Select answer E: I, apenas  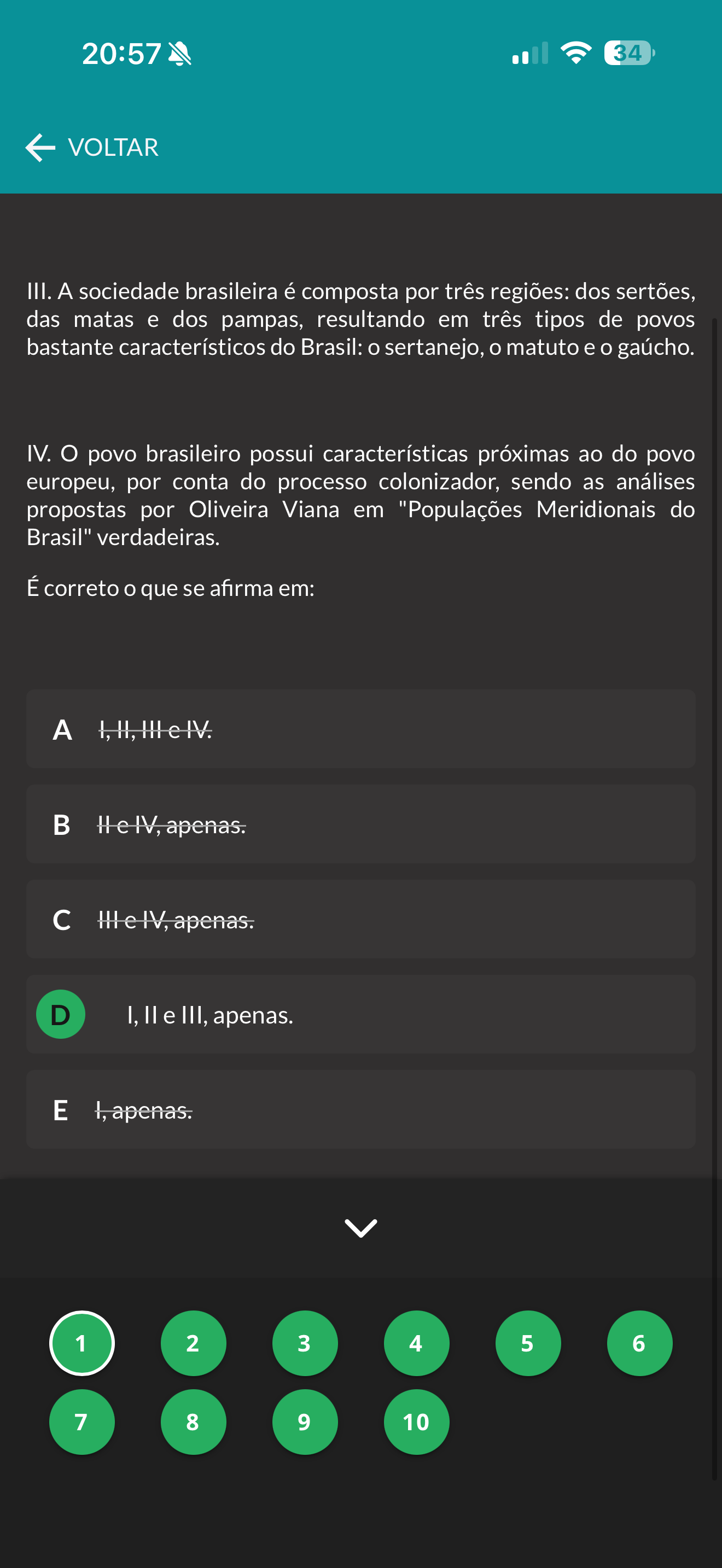[x=360, y=1110]
